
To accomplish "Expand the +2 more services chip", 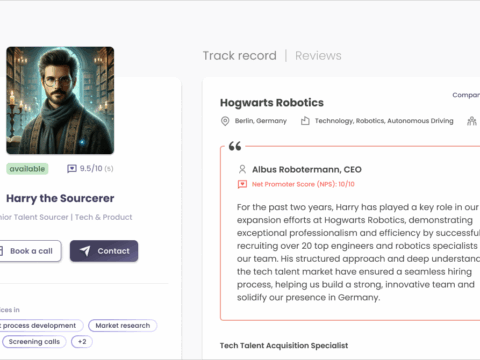I will coord(82,342).
